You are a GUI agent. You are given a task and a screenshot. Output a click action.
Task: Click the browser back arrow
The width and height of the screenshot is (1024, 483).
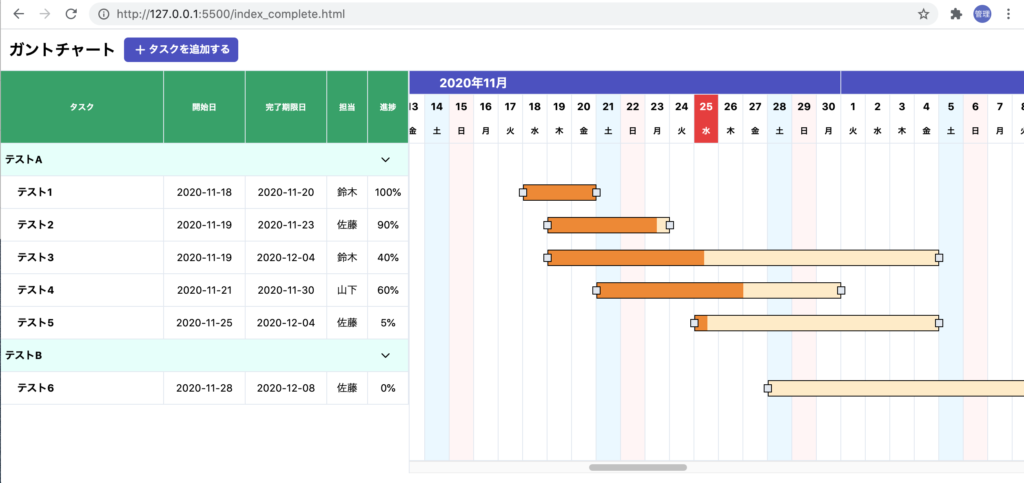[19, 14]
